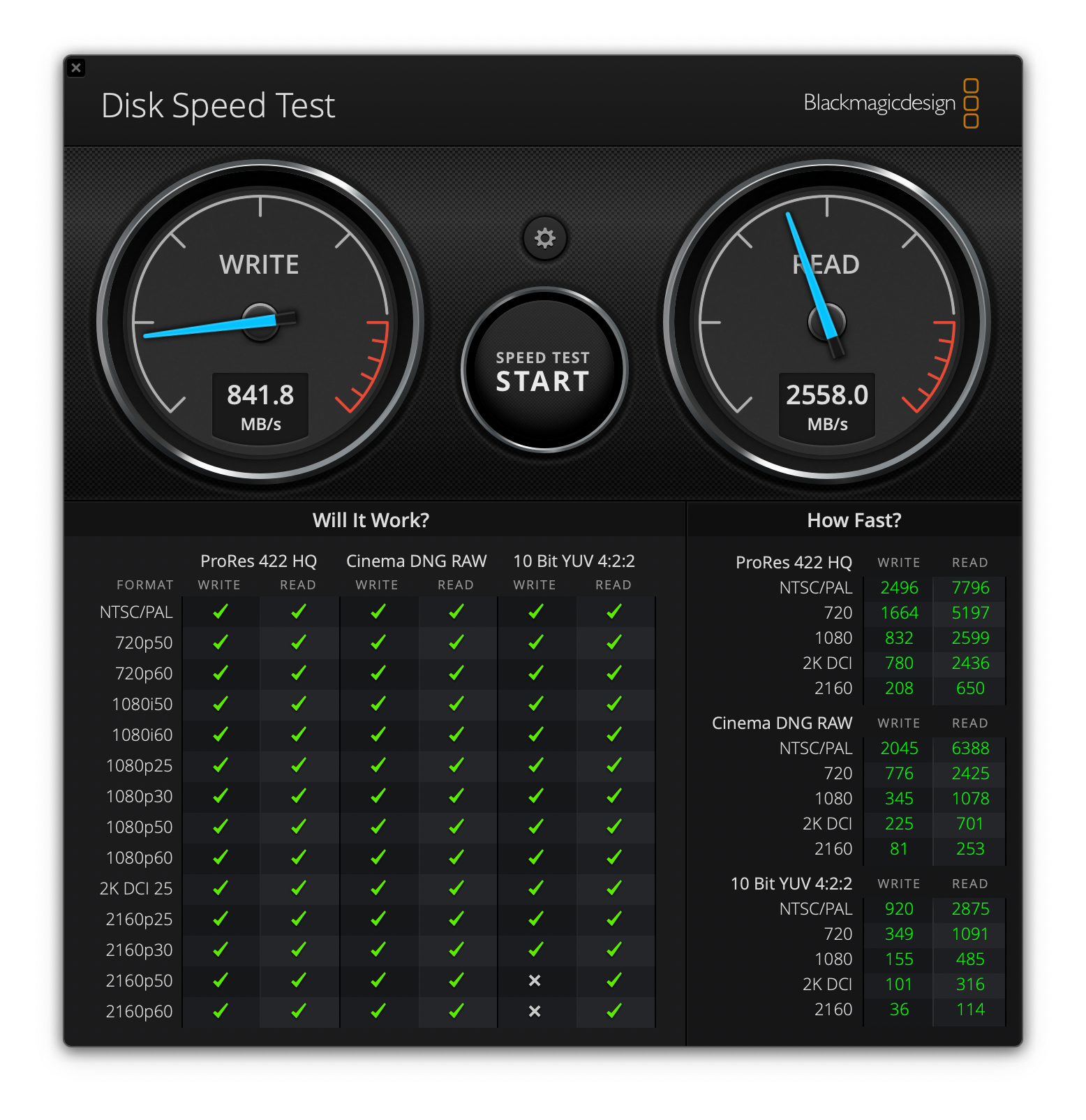Click the 2160p50 format row label

click(x=139, y=981)
